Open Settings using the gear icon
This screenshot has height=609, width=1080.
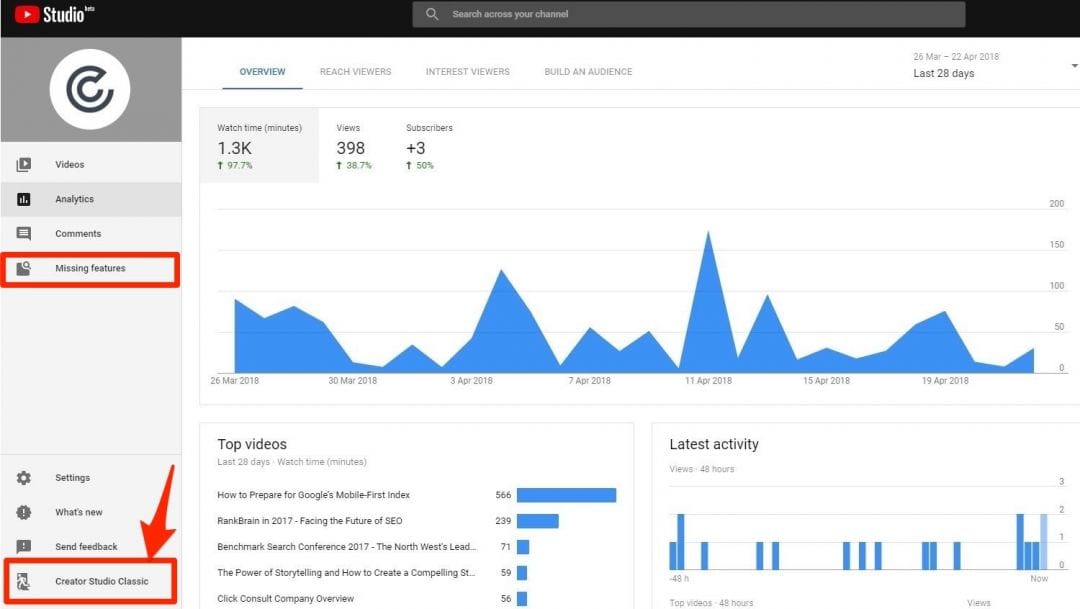click(x=24, y=478)
